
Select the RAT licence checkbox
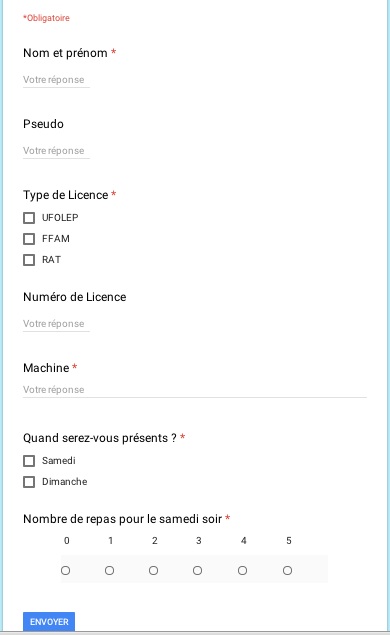point(29,260)
